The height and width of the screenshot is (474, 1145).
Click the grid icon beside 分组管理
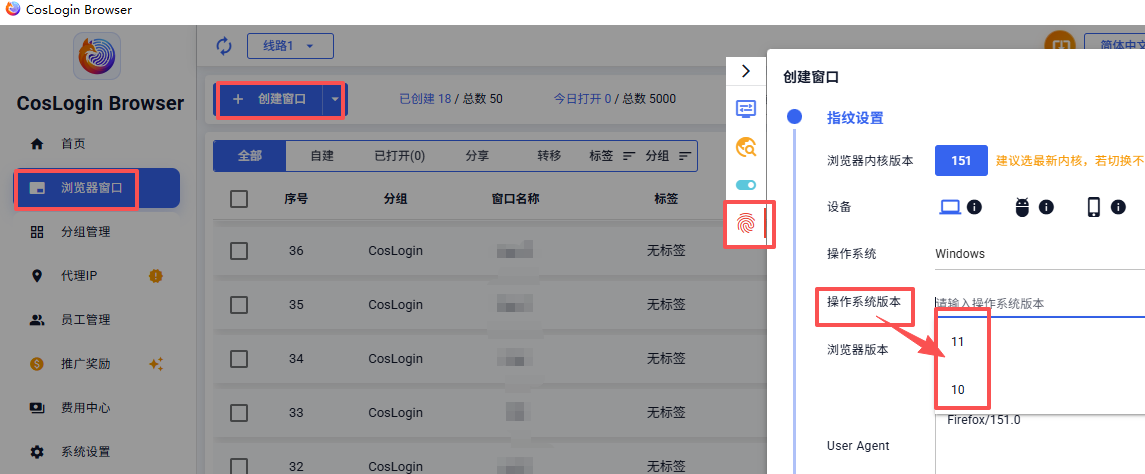click(37, 232)
